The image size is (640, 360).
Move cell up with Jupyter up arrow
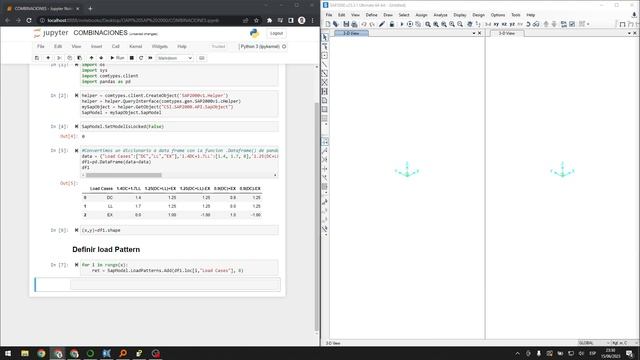click(91, 58)
